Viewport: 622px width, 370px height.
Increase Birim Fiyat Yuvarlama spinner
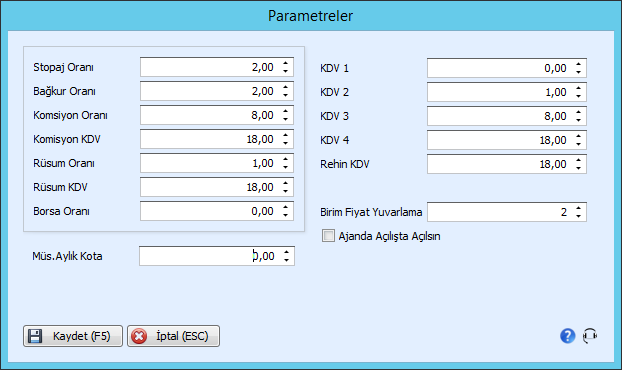pyautogui.click(x=578, y=208)
